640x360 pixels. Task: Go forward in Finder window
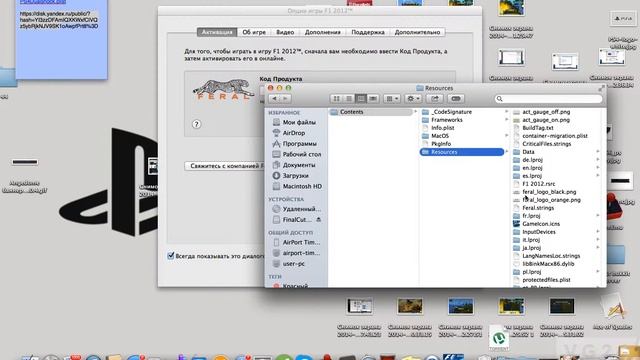285,98
